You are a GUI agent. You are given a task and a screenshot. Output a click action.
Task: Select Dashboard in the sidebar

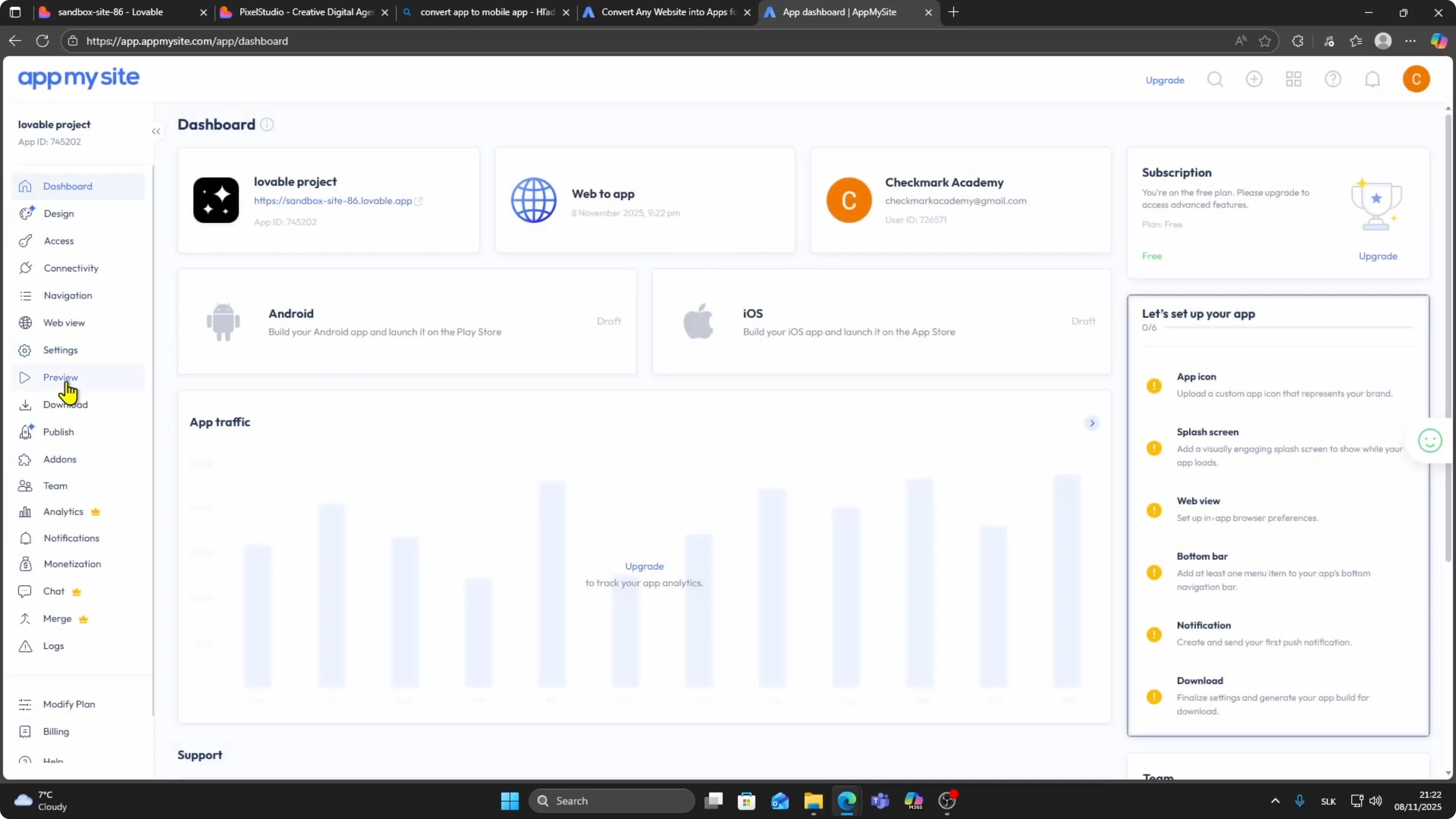78,186
